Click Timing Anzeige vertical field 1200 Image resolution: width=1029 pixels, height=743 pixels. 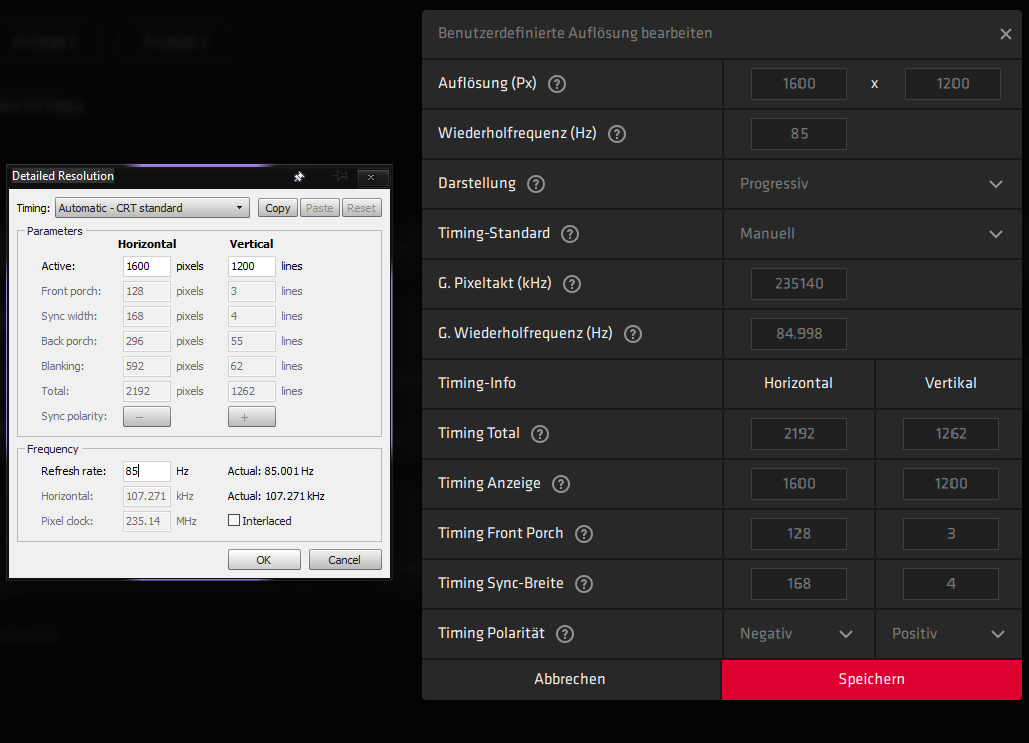pyautogui.click(x=951, y=484)
